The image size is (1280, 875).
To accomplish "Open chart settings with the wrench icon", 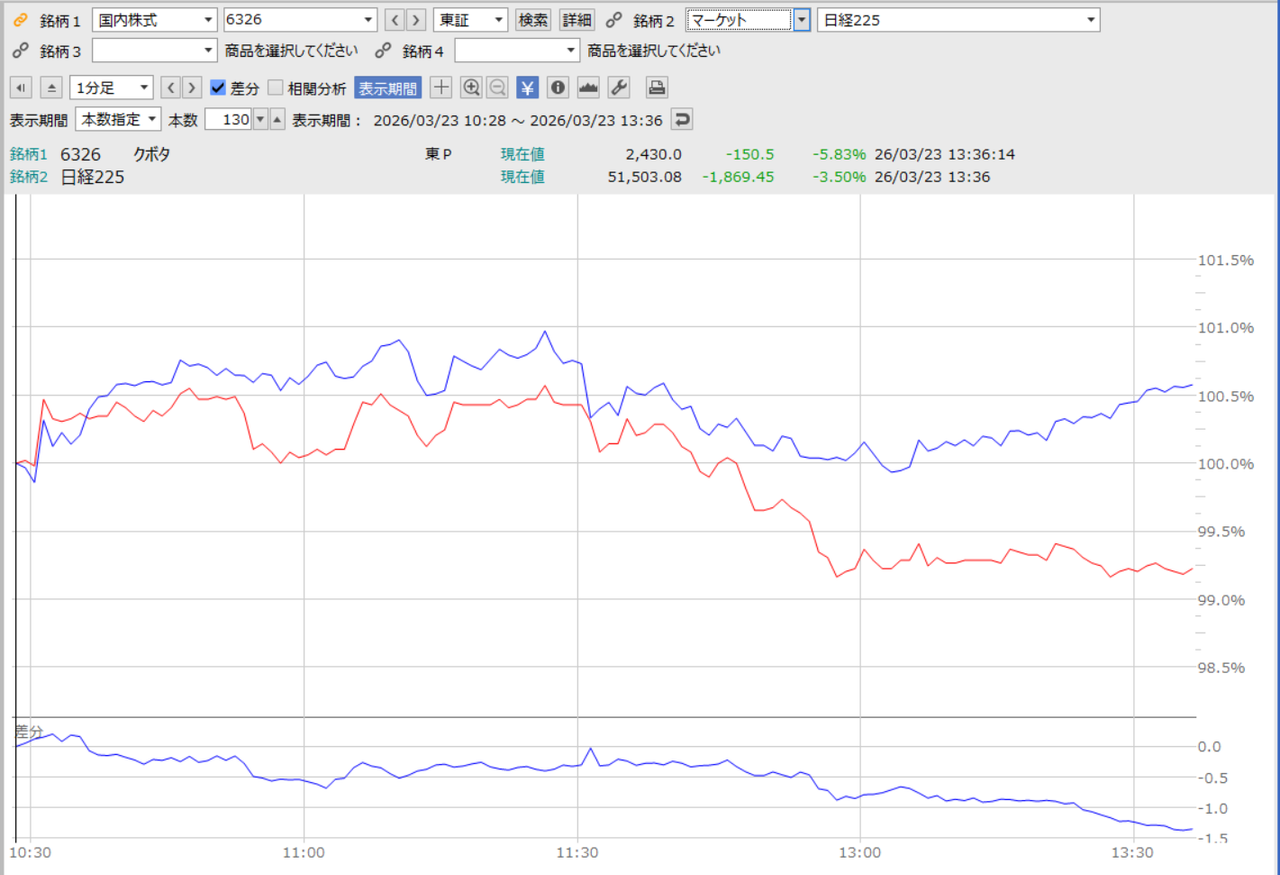I will (x=618, y=88).
